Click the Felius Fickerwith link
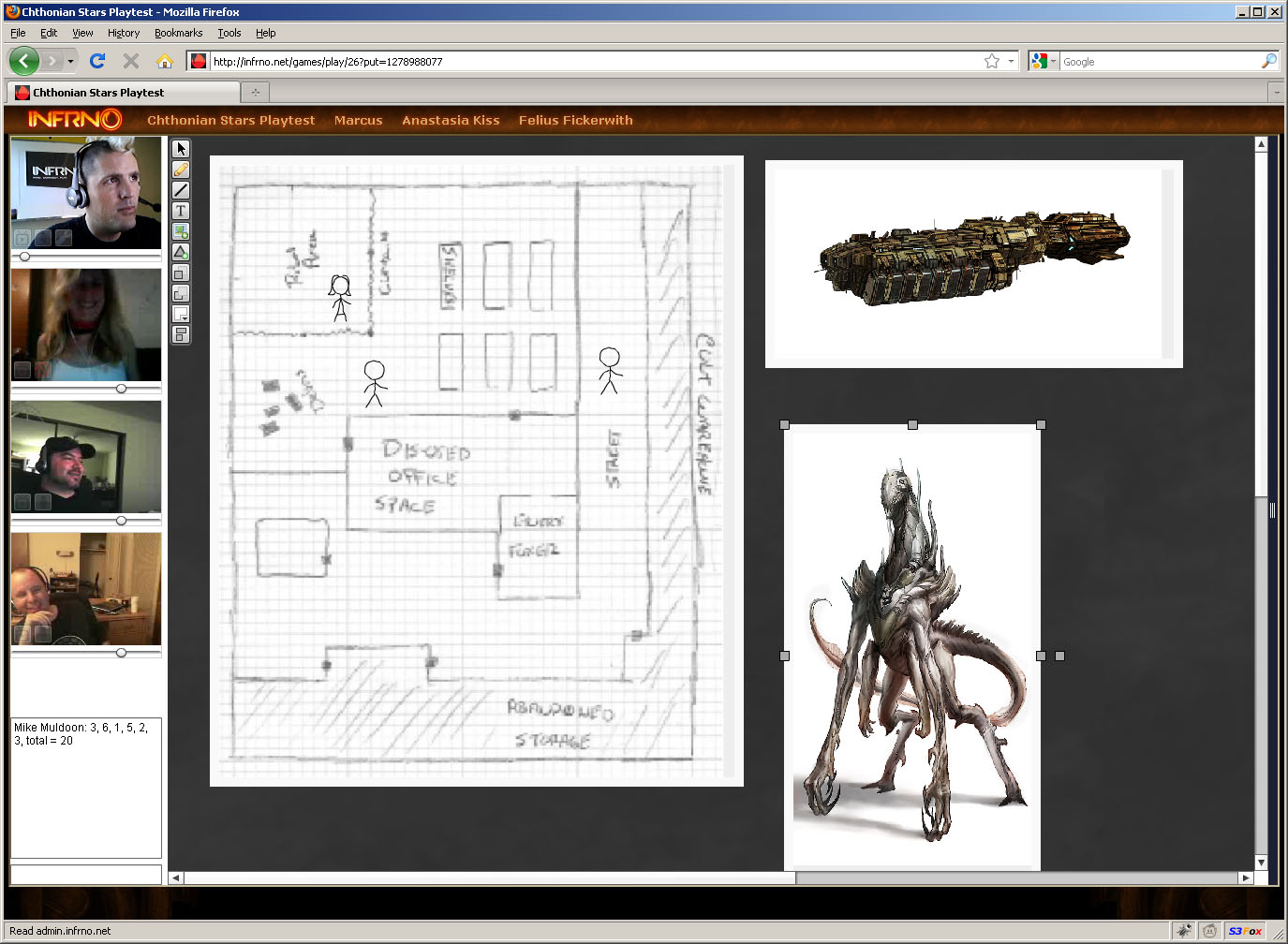The image size is (1288, 944). (x=575, y=120)
